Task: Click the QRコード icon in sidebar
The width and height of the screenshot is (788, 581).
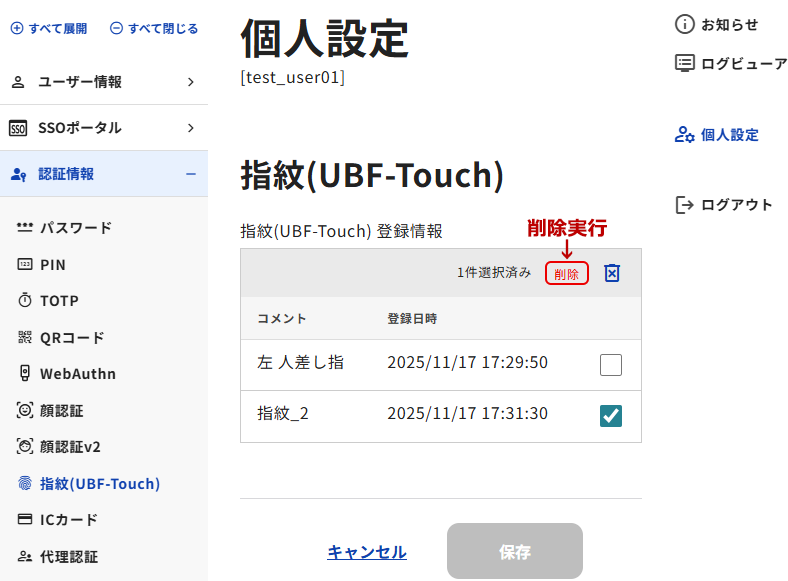Action: [x=25, y=338]
